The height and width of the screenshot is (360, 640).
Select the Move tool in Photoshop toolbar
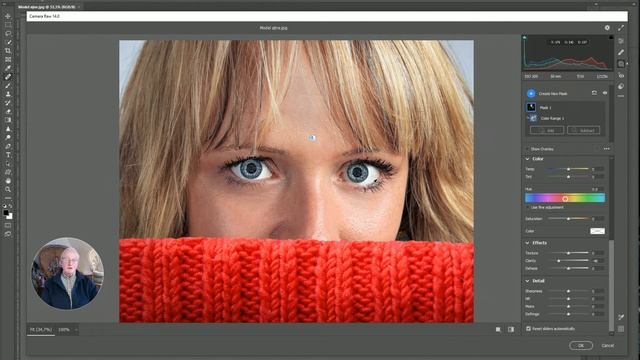[8, 16]
